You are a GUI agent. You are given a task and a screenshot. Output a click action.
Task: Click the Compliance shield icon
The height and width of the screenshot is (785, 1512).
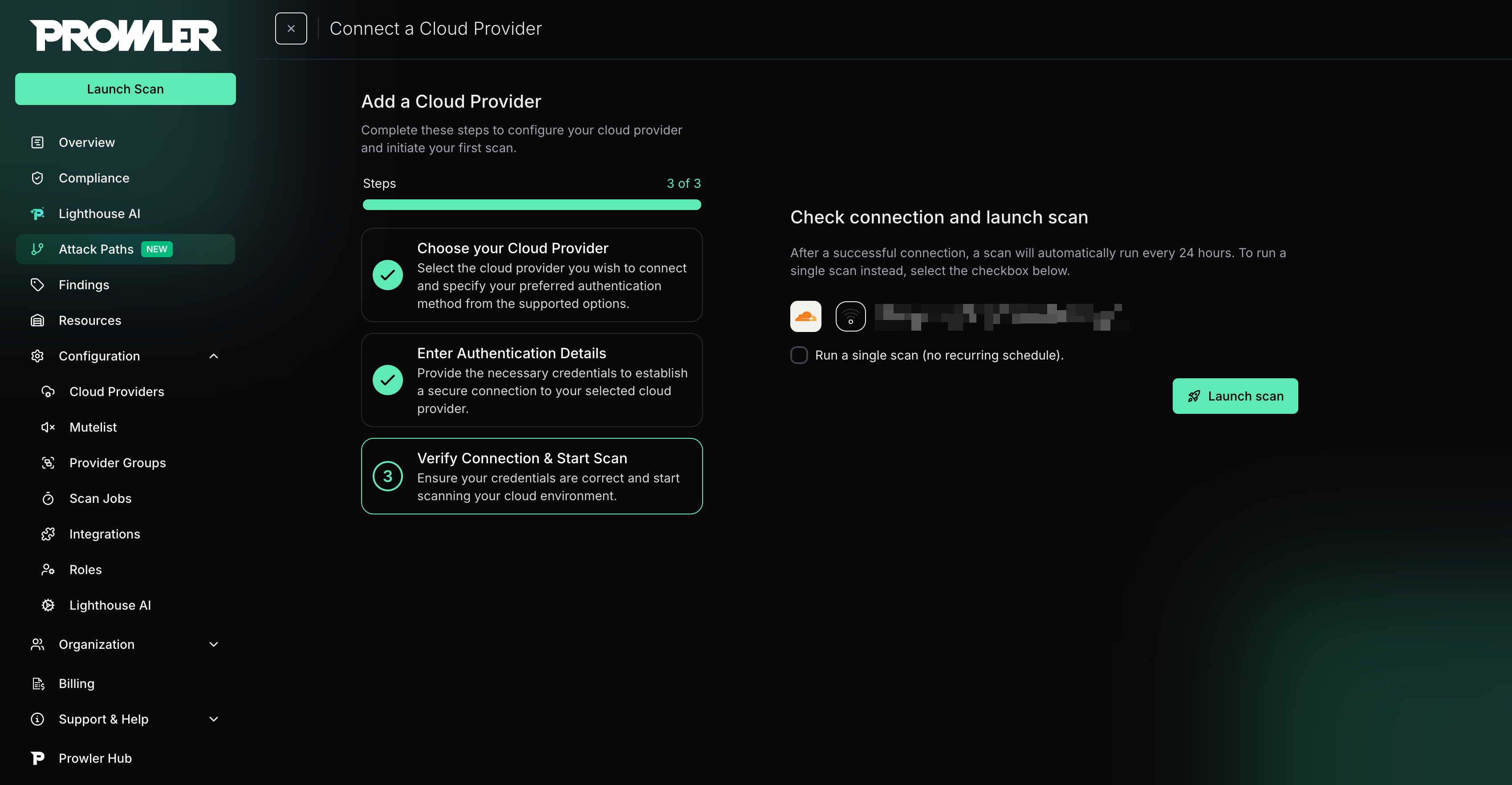click(x=37, y=178)
